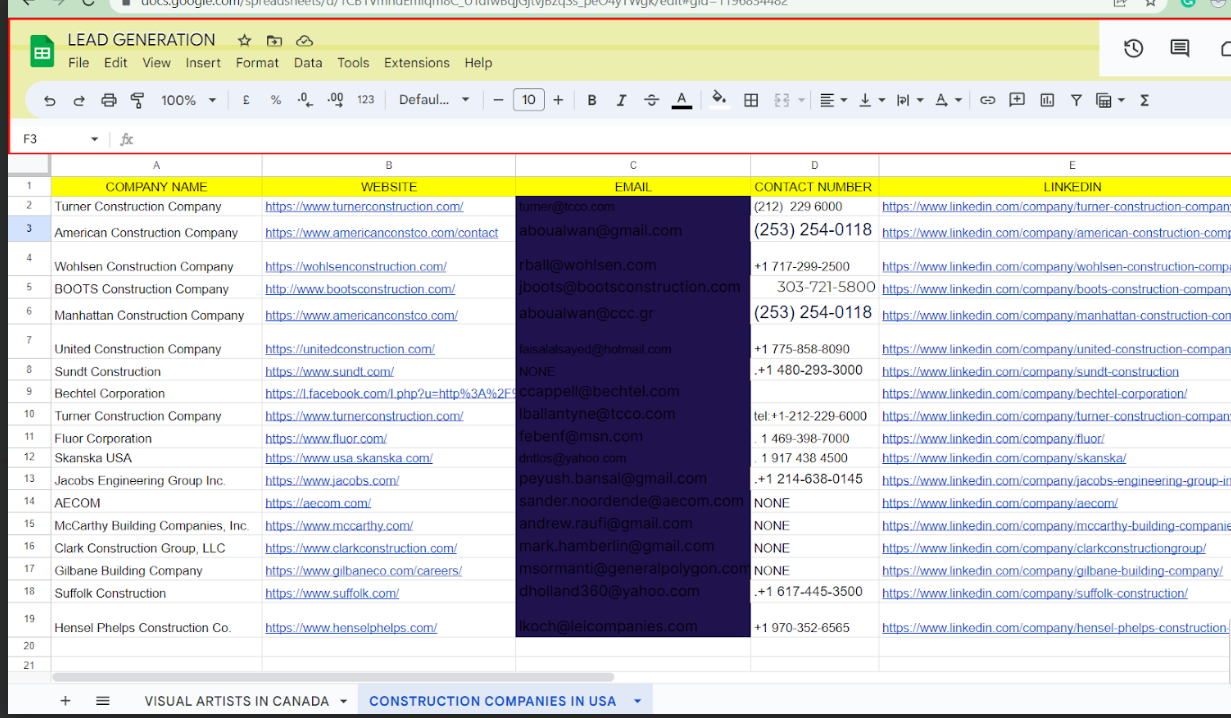Open the name box dropdown arrow
This screenshot has height=718, width=1231.
coord(95,139)
